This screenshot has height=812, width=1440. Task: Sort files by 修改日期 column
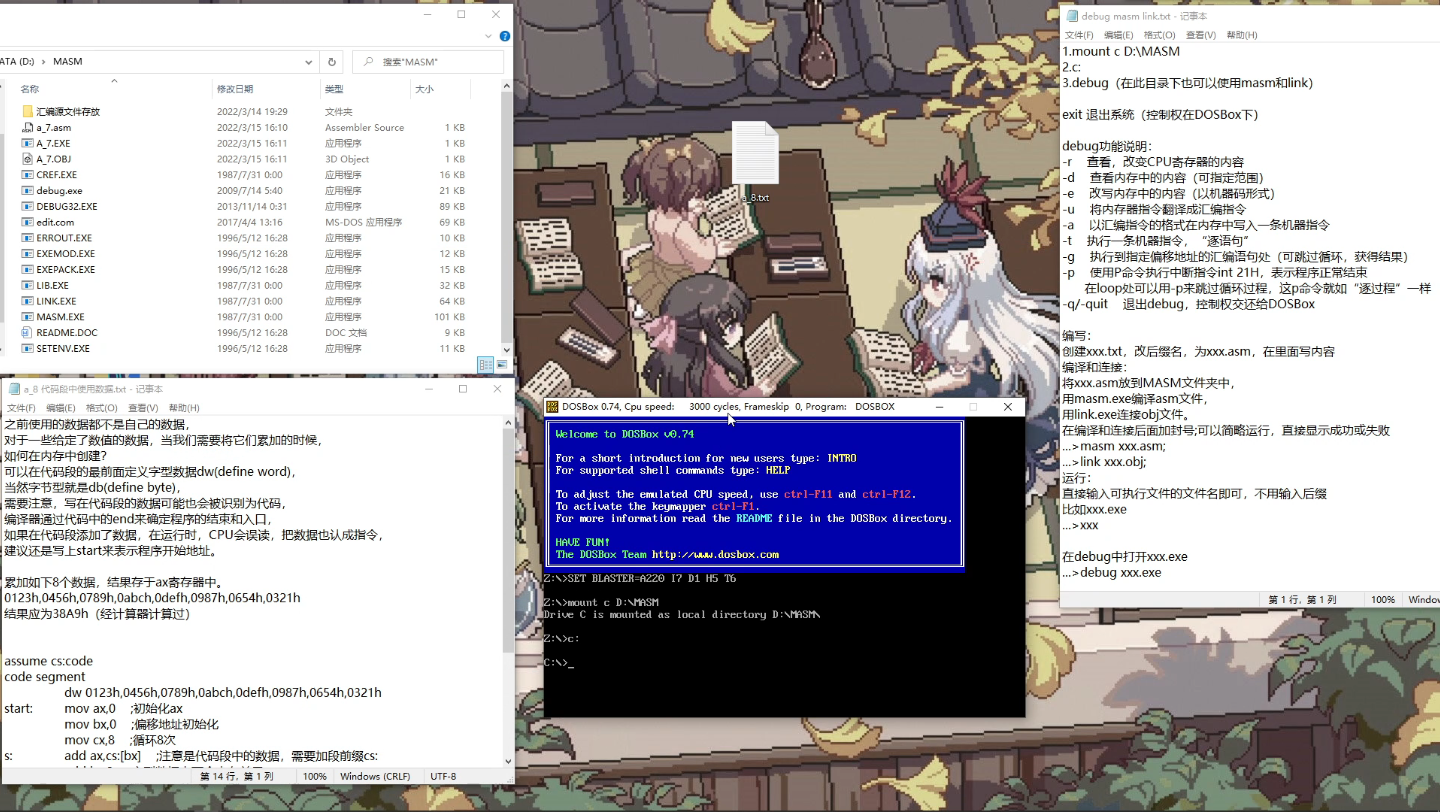[x=235, y=89]
